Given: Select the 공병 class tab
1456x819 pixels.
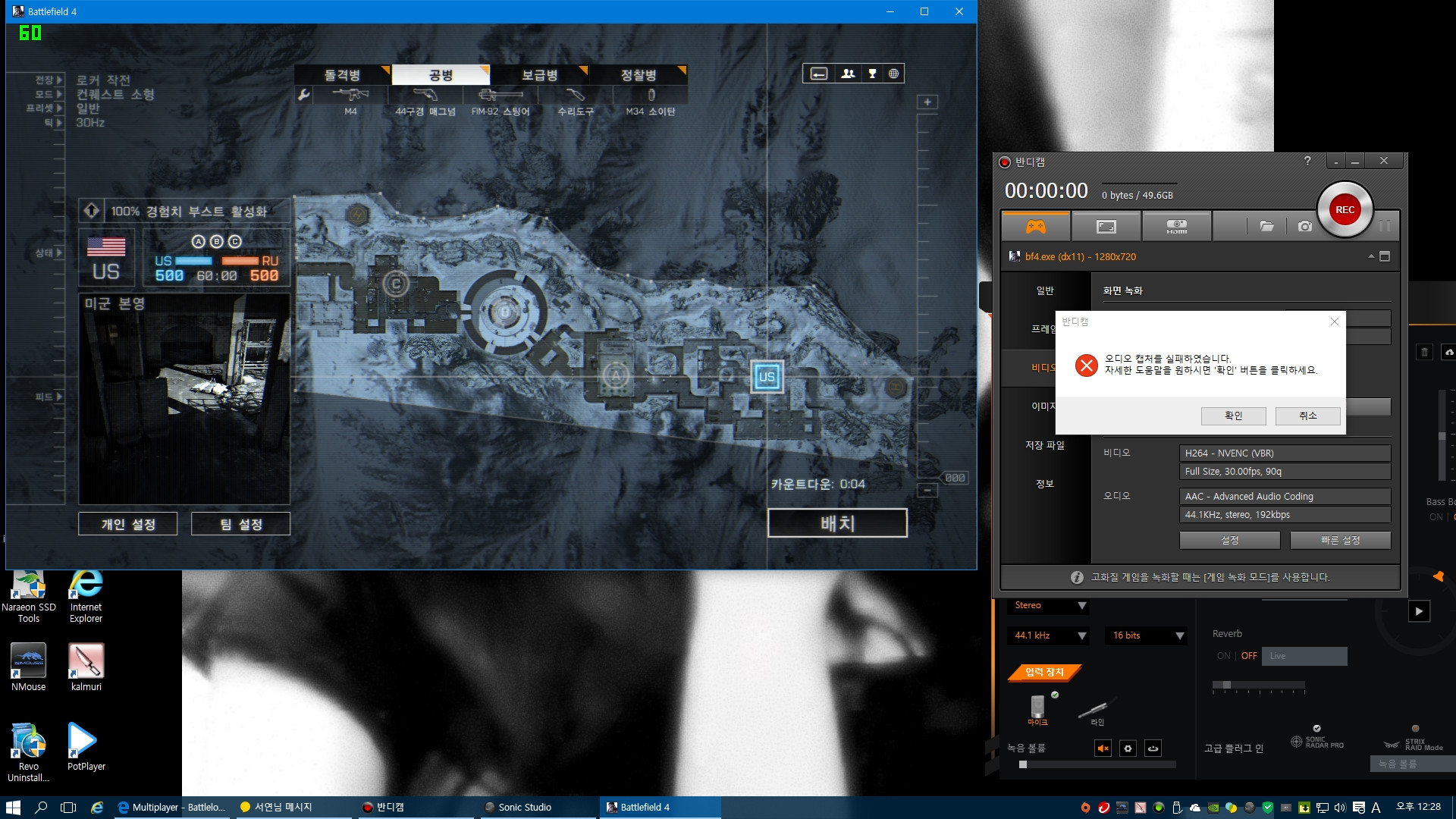Looking at the screenshot, I should (441, 74).
